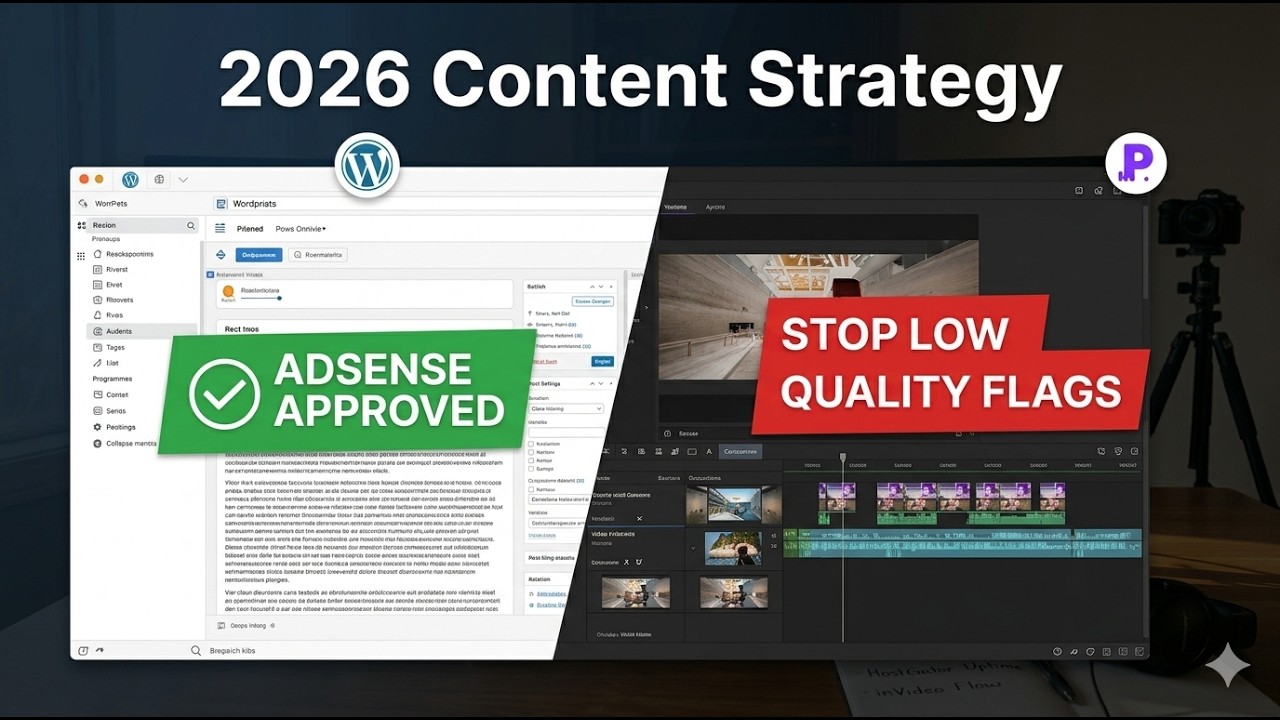Screen dimensions: 1280x720
Task: Switch to the second preview tab in video editor
Action: [715, 207]
